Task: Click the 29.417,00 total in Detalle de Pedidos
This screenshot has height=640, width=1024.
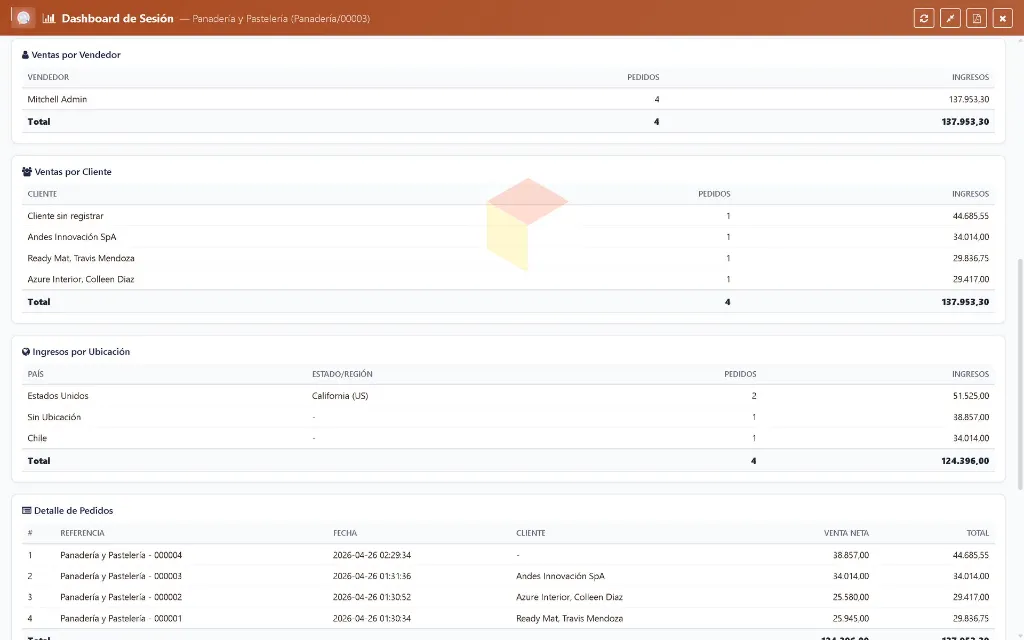Action: (x=970, y=597)
